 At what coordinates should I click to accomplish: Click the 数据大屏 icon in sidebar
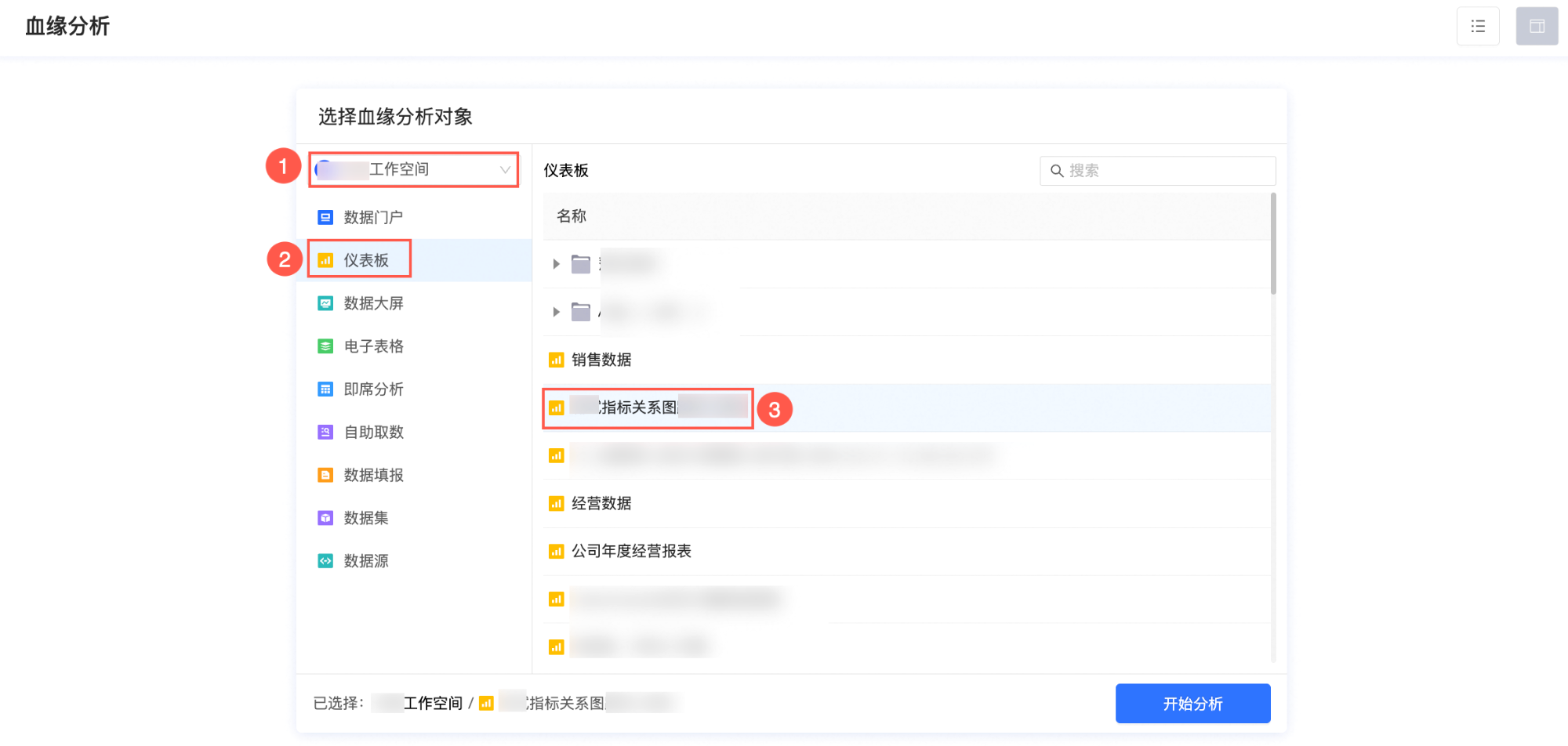pyautogui.click(x=325, y=303)
